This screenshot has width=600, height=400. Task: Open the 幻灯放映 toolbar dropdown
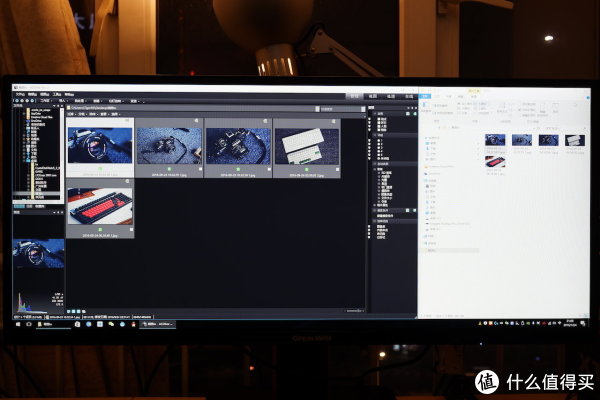(x=116, y=101)
